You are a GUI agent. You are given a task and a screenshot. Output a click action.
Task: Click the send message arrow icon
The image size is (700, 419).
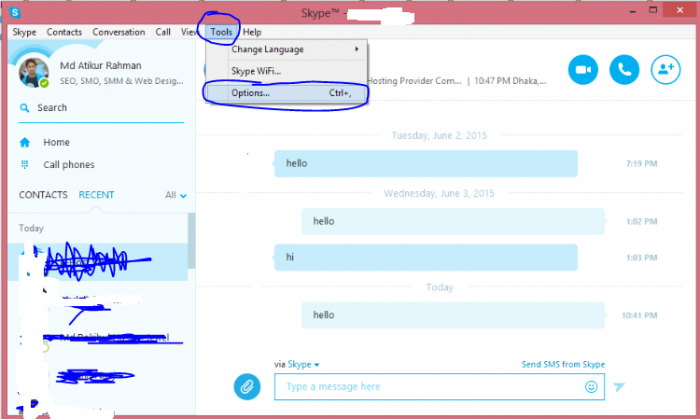coord(619,386)
